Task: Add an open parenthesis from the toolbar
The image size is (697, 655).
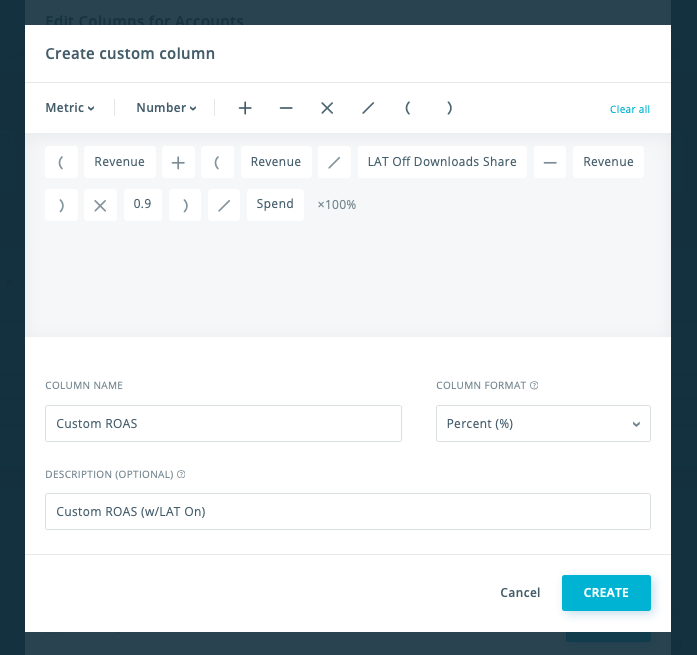Action: click(408, 108)
